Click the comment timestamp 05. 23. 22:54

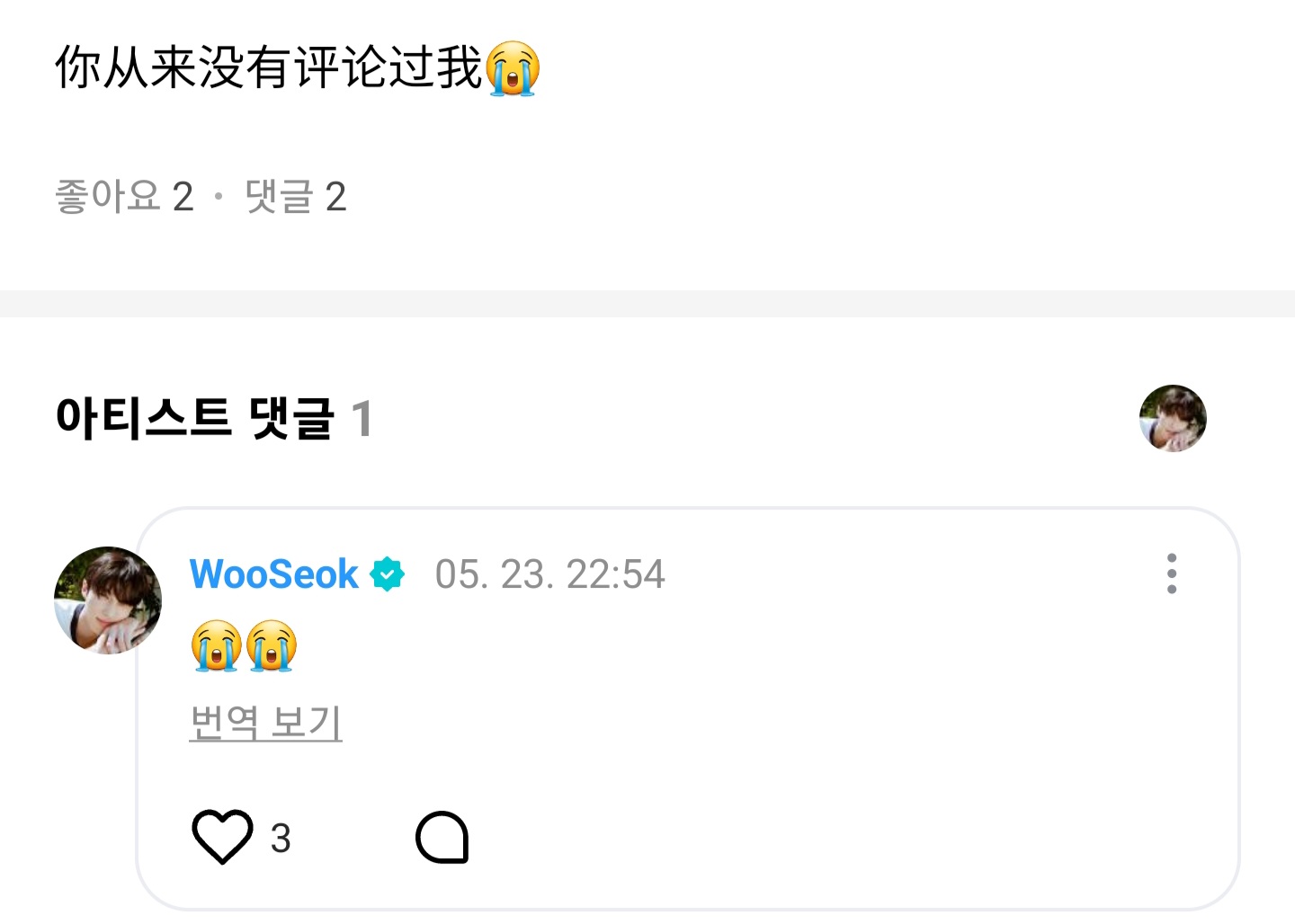[x=549, y=574]
